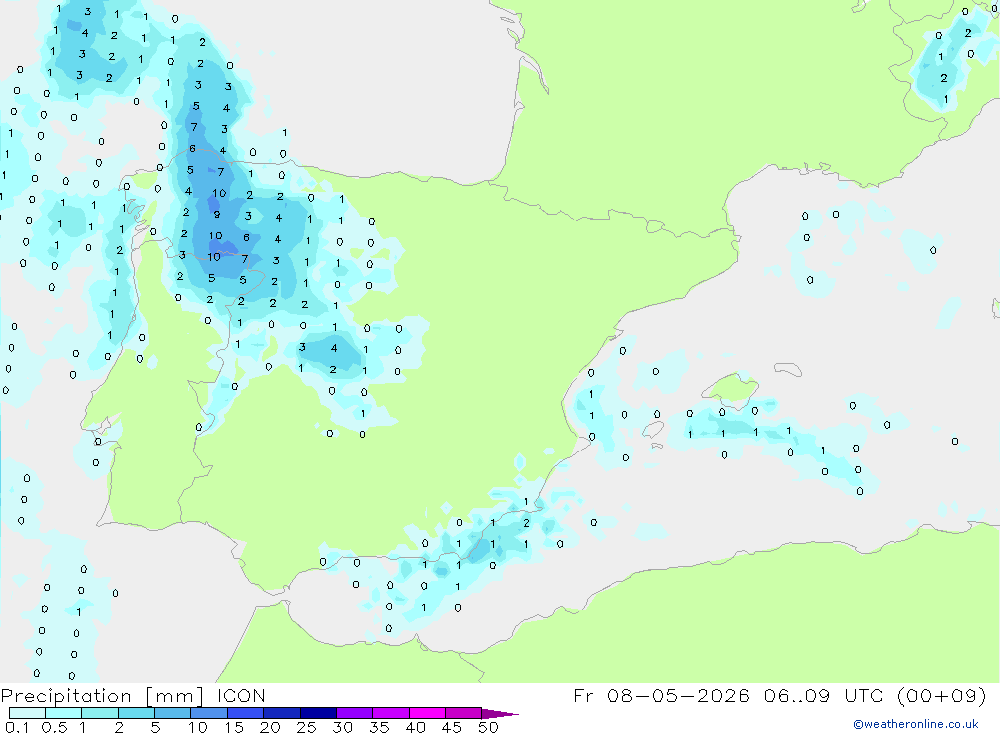Click the '30' legend scale label
This screenshot has width=1000, height=733.
[x=343, y=727]
